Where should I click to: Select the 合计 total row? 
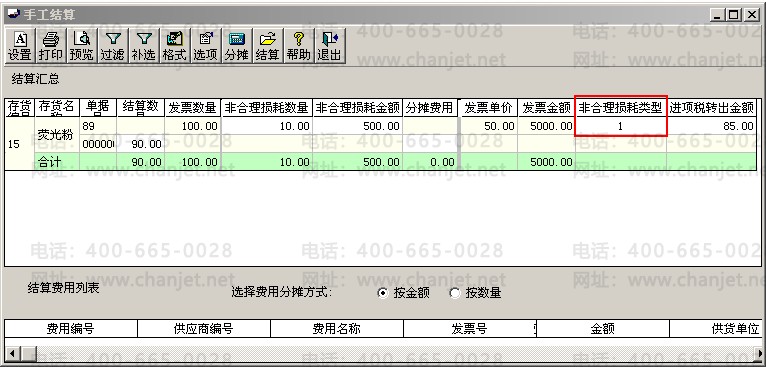pos(381,162)
